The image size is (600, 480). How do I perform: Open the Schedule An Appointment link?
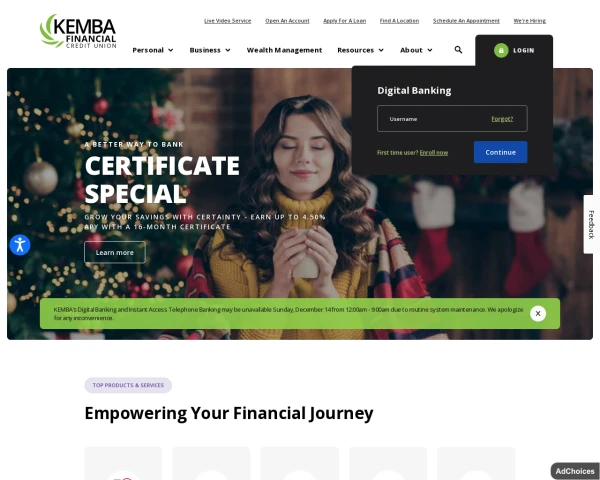tap(466, 21)
